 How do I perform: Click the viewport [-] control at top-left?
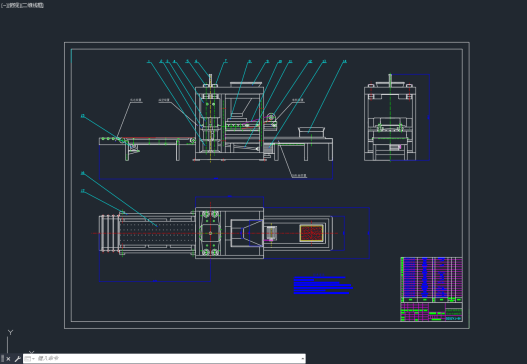3,5
